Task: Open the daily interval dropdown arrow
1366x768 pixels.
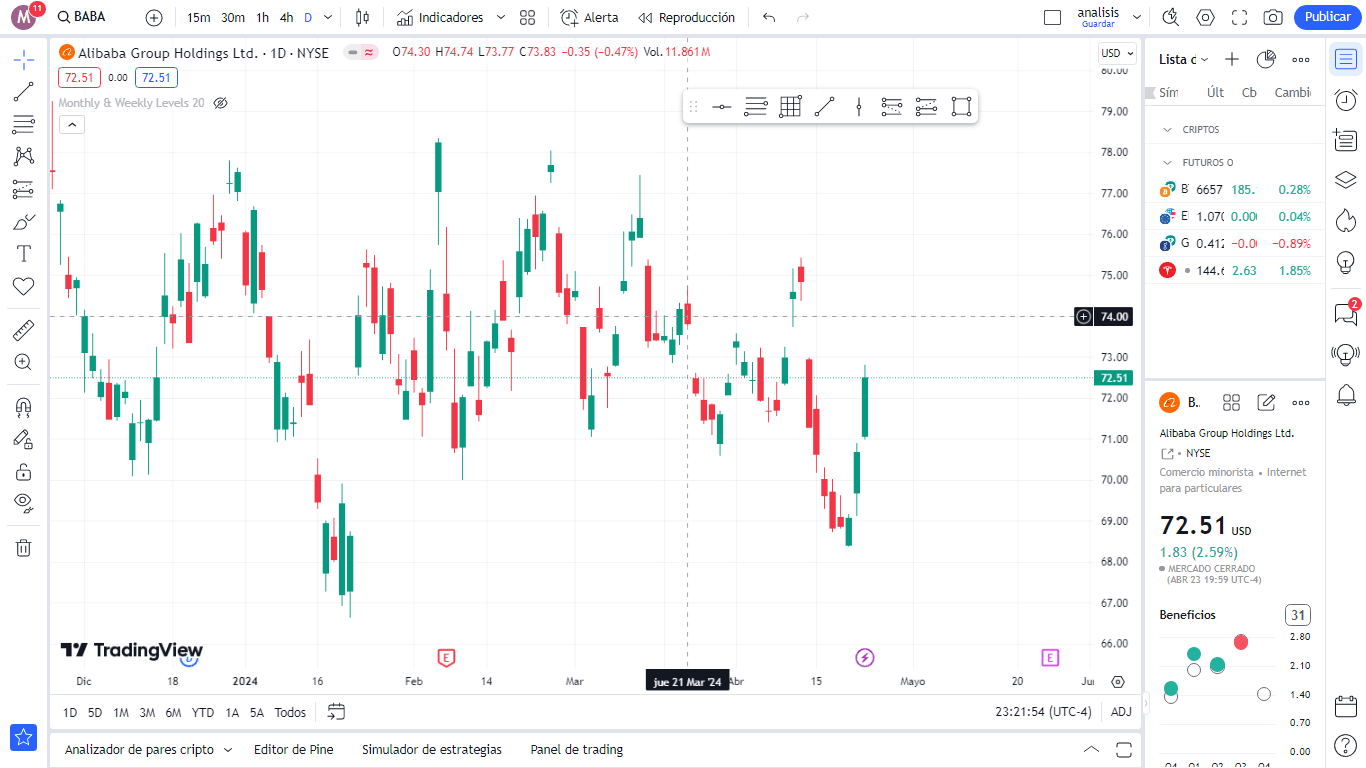Action: click(x=325, y=17)
